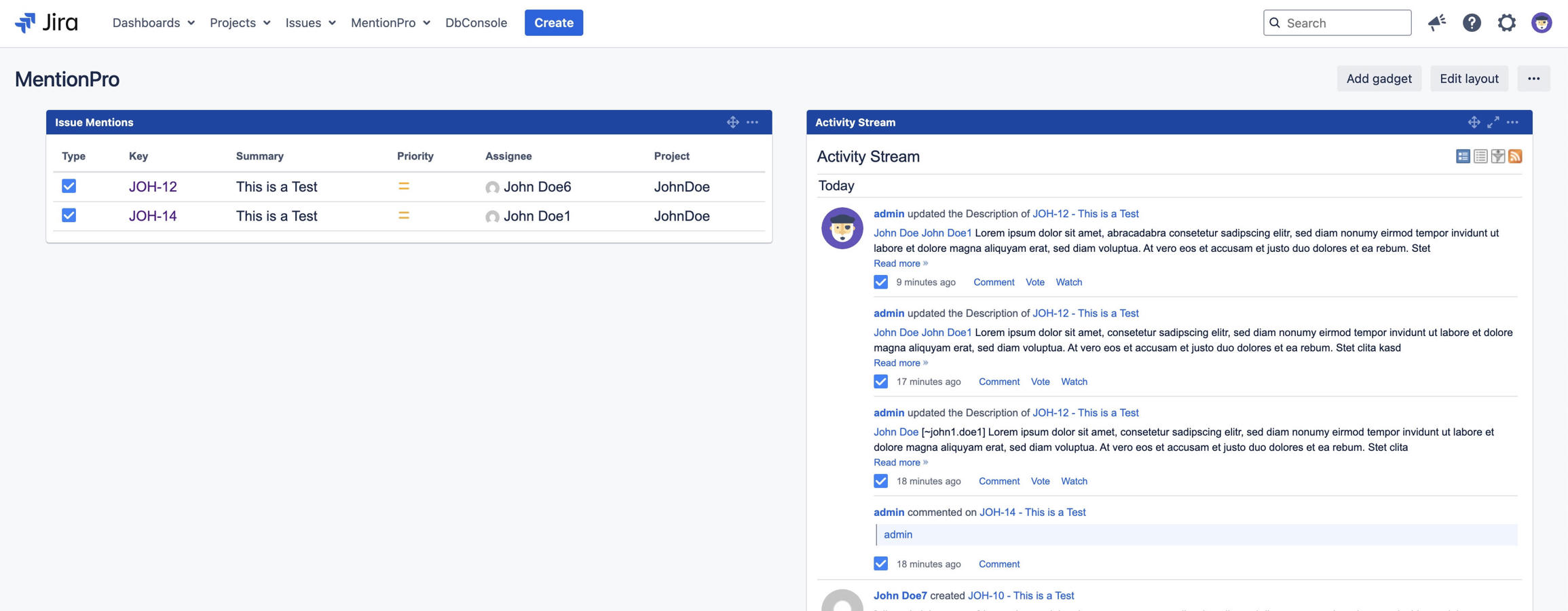
Task: Click the Summary column header
Action: 260,156
